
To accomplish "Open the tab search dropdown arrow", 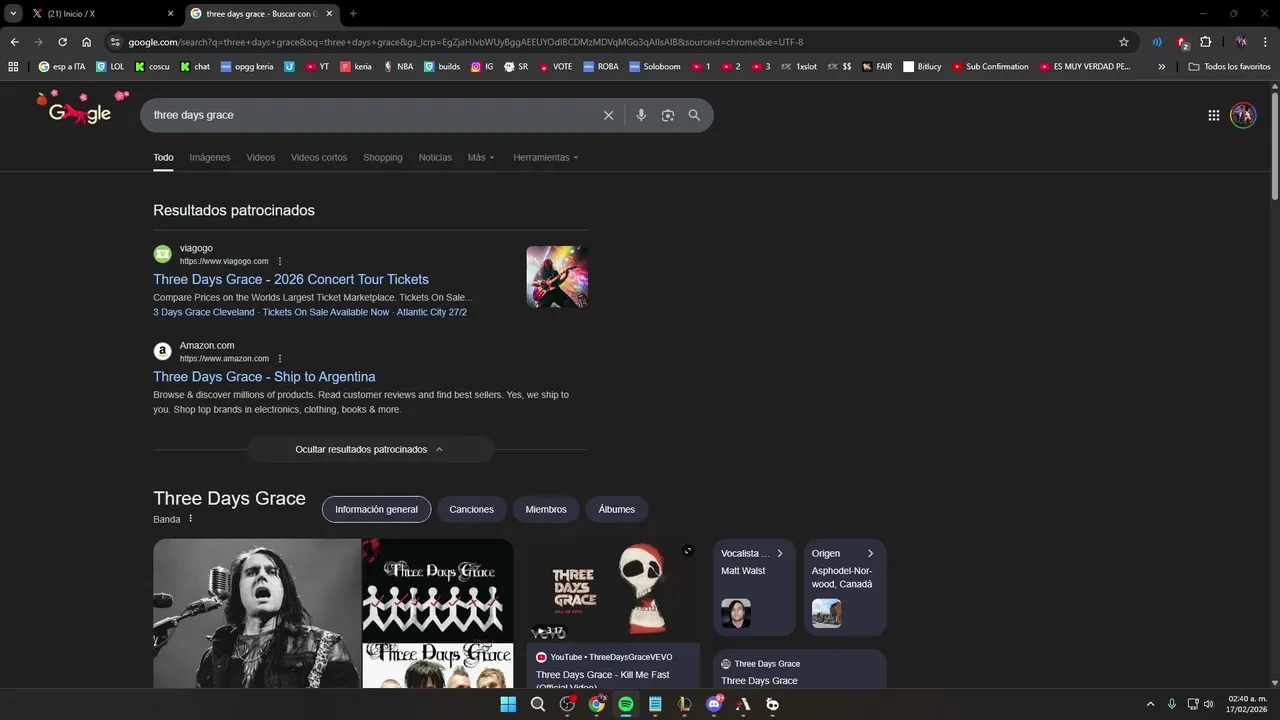I will (13, 13).
